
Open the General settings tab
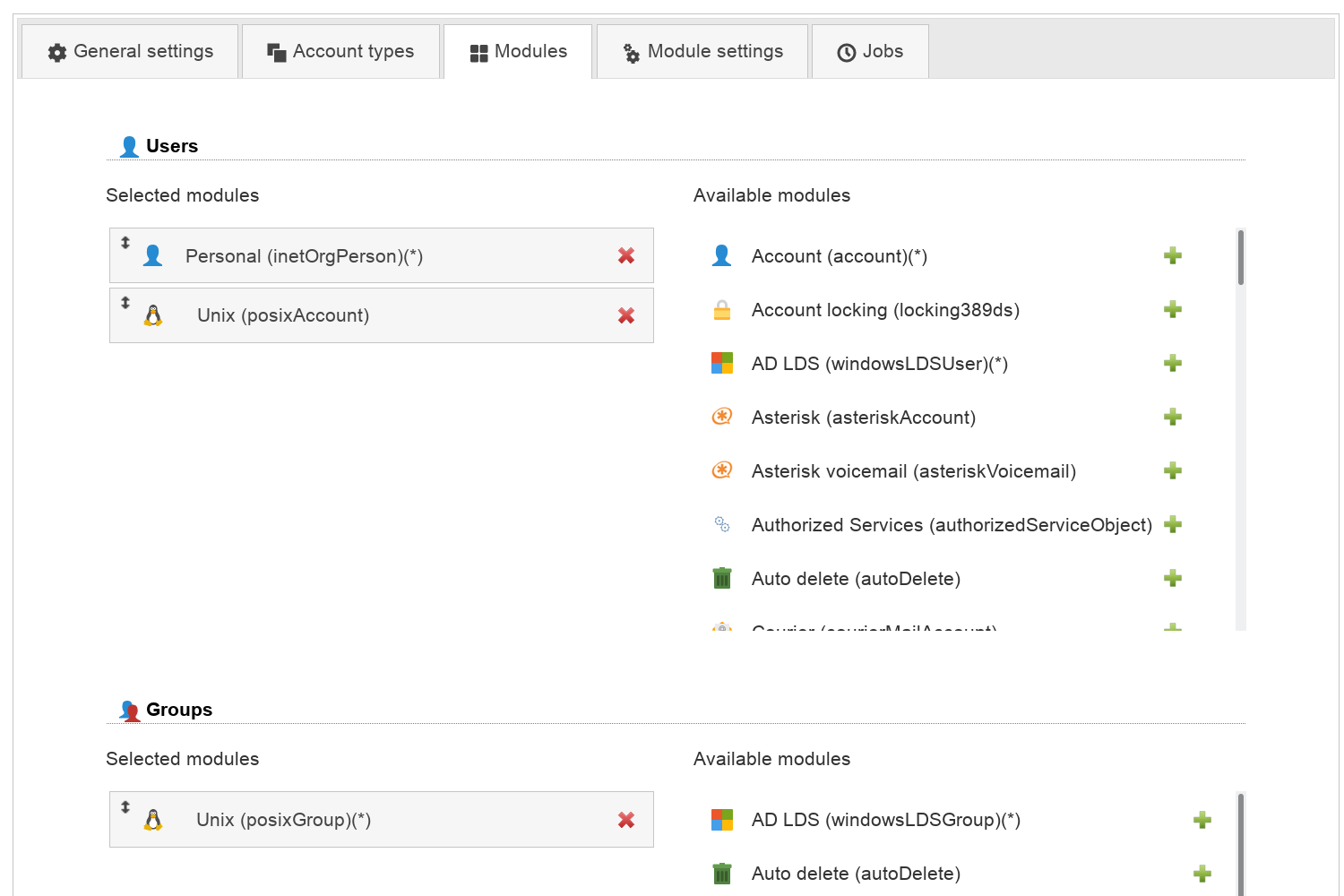[x=130, y=52]
